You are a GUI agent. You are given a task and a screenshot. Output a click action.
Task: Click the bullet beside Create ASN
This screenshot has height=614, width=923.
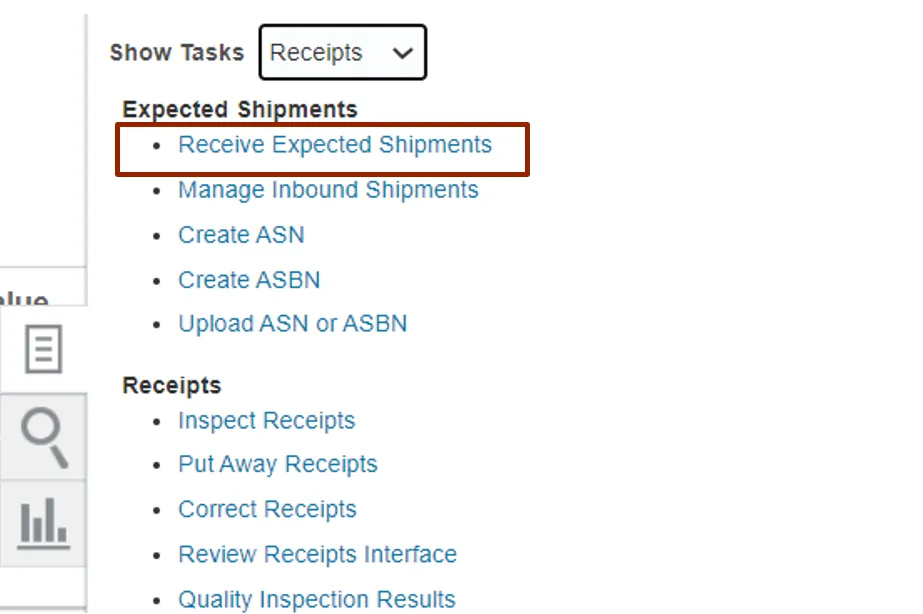point(156,236)
